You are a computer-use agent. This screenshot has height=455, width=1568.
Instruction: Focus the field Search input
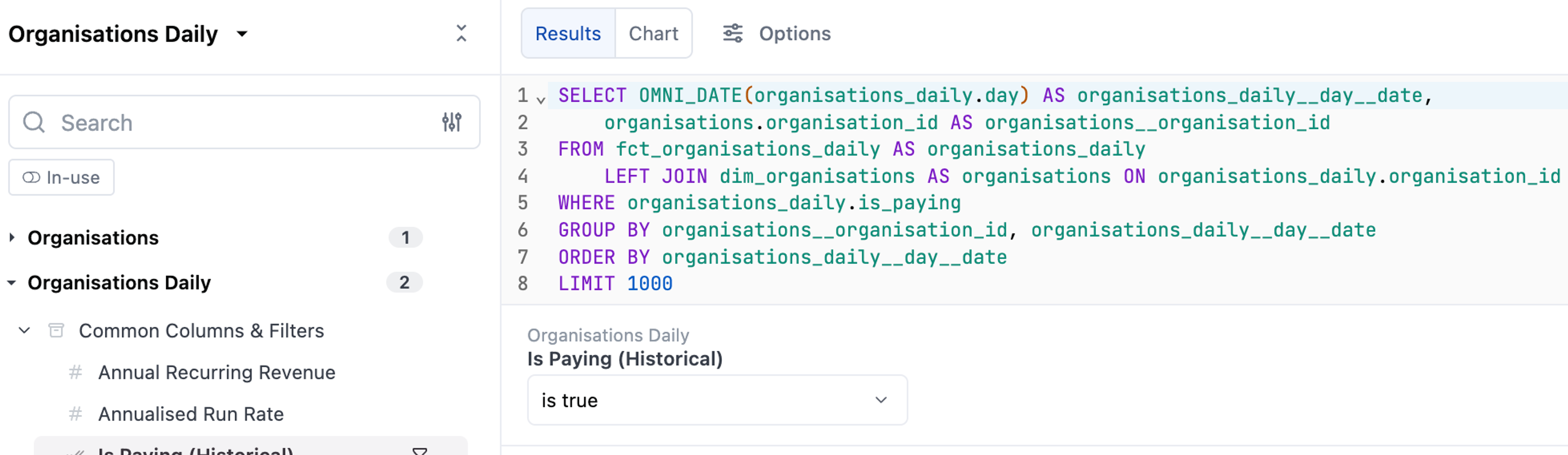(x=244, y=123)
